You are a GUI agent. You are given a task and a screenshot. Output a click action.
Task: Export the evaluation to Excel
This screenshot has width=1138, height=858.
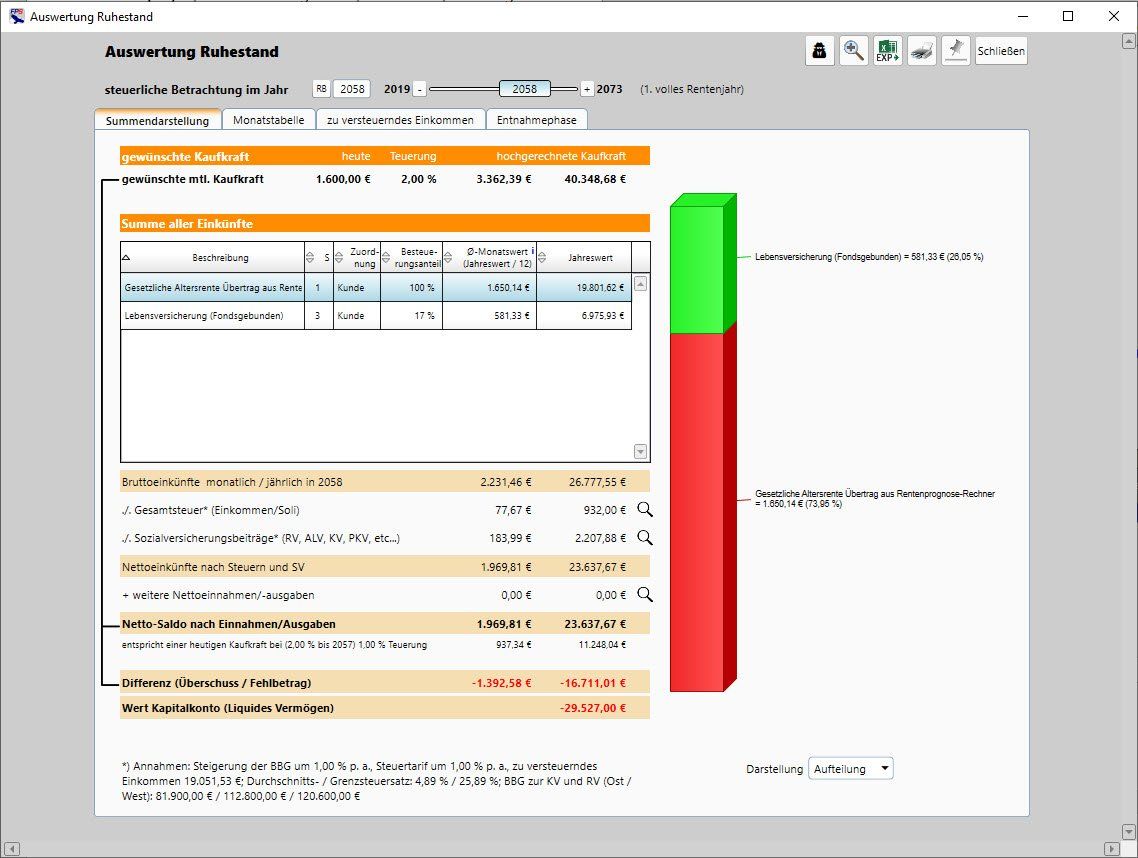887,52
